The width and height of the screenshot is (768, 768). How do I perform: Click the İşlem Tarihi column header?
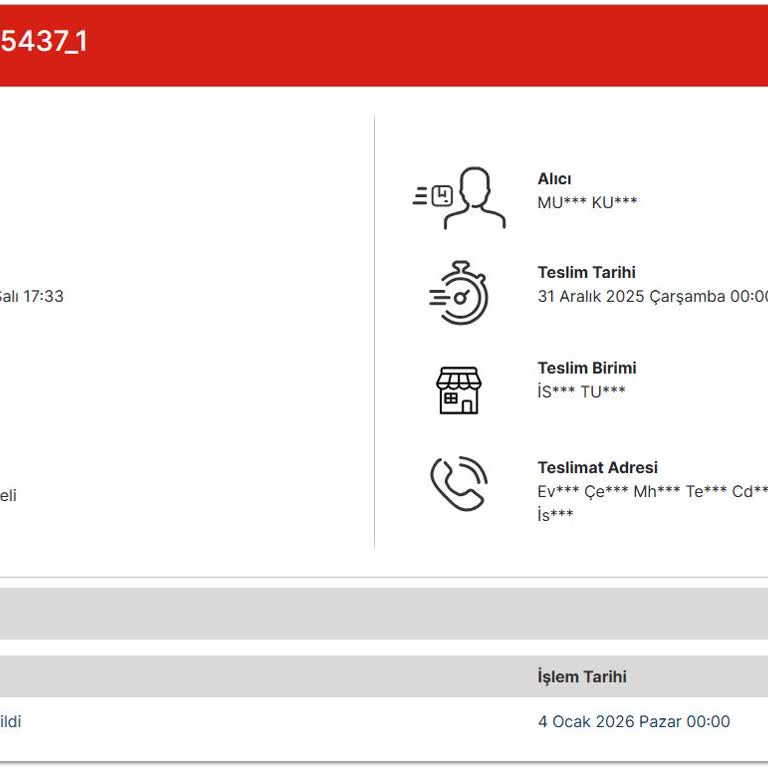pos(582,677)
